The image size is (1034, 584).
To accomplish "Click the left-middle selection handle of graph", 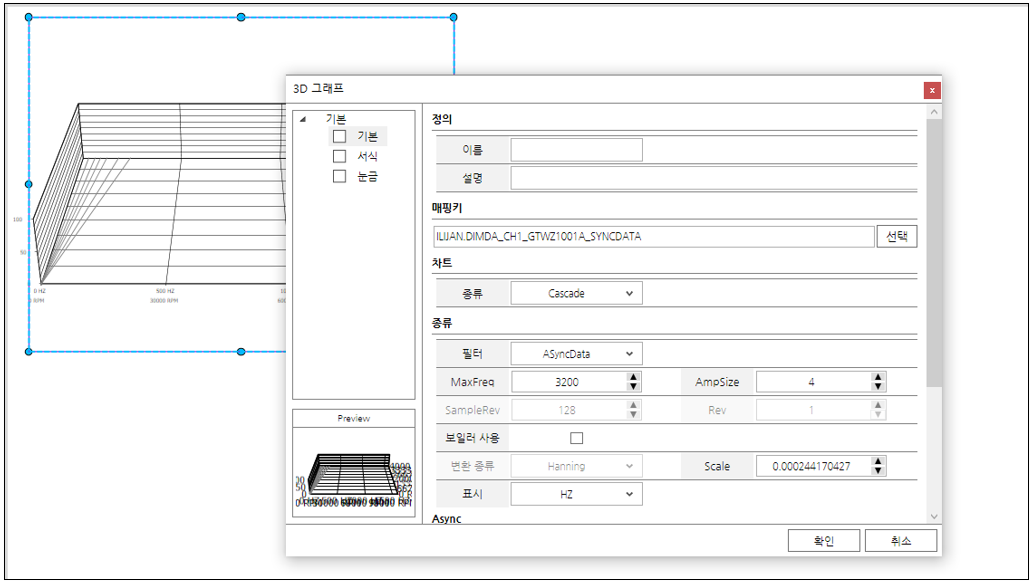I will point(28,185).
